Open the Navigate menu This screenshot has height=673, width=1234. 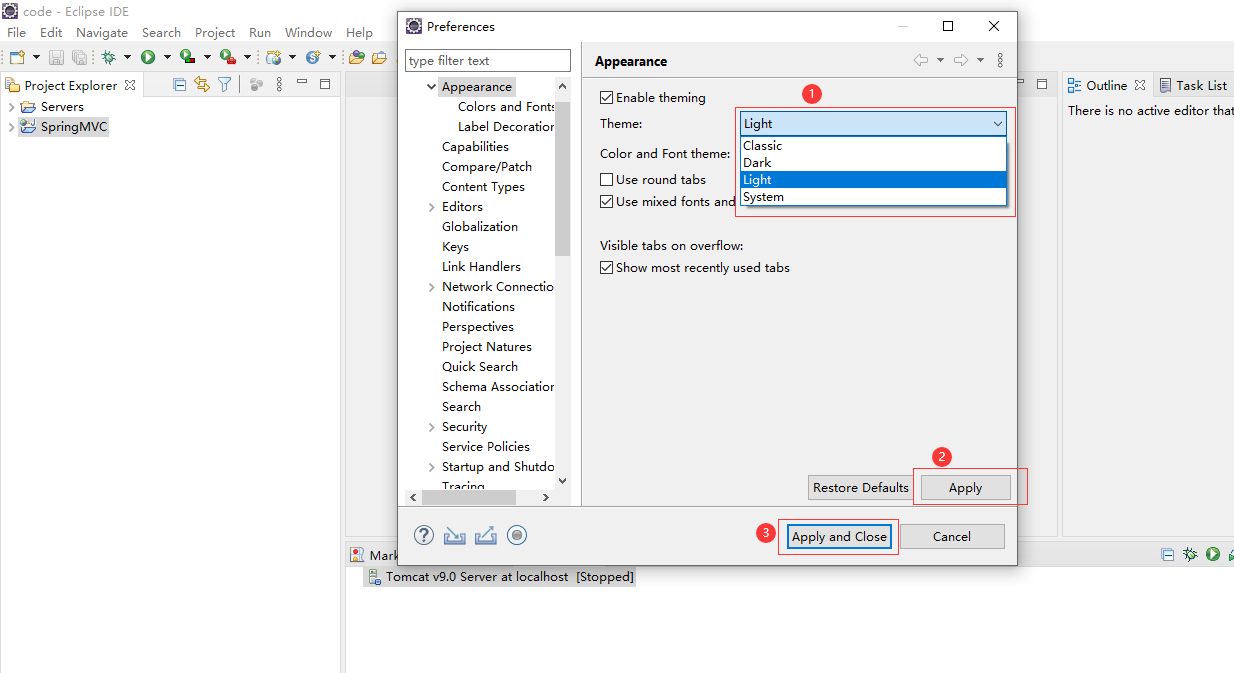(102, 33)
